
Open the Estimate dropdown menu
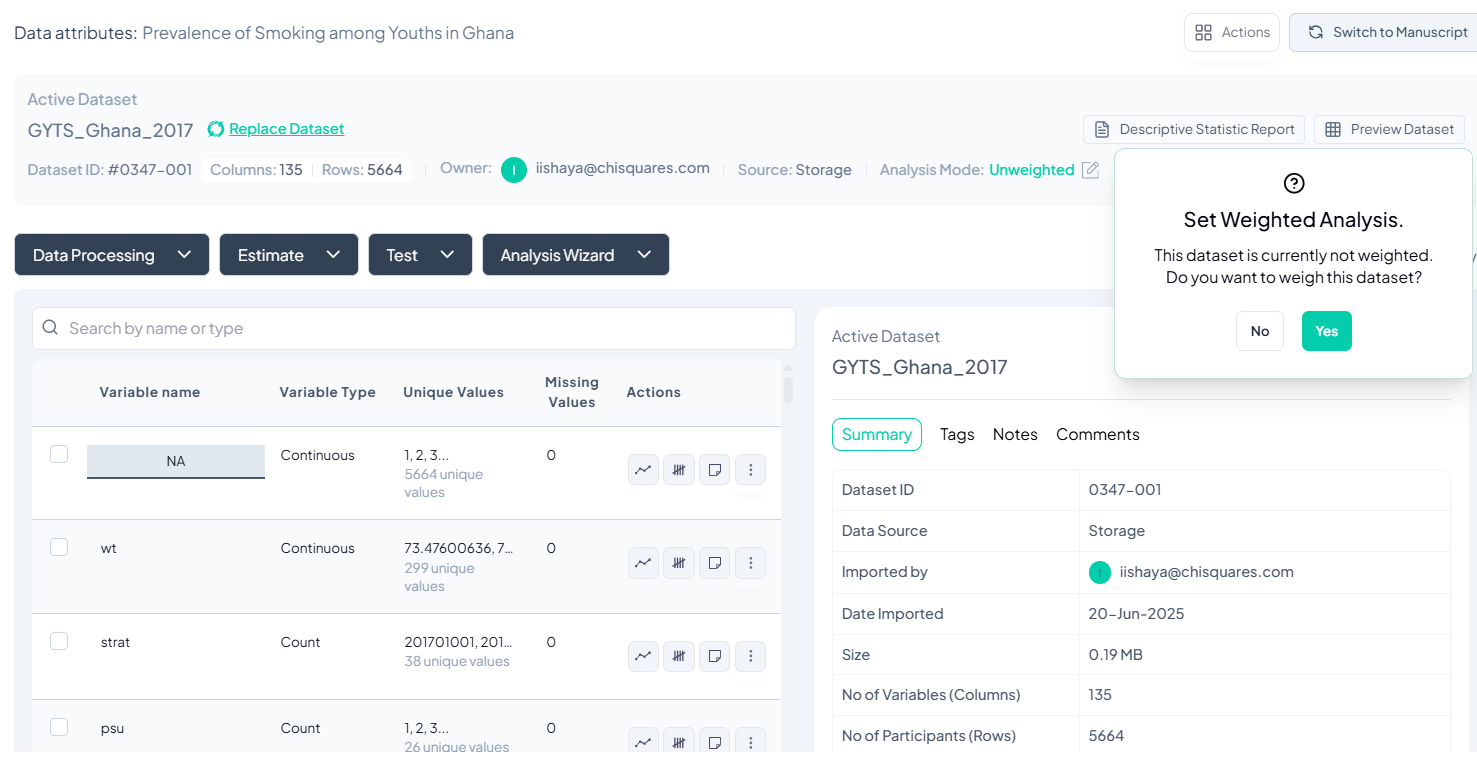[288, 255]
